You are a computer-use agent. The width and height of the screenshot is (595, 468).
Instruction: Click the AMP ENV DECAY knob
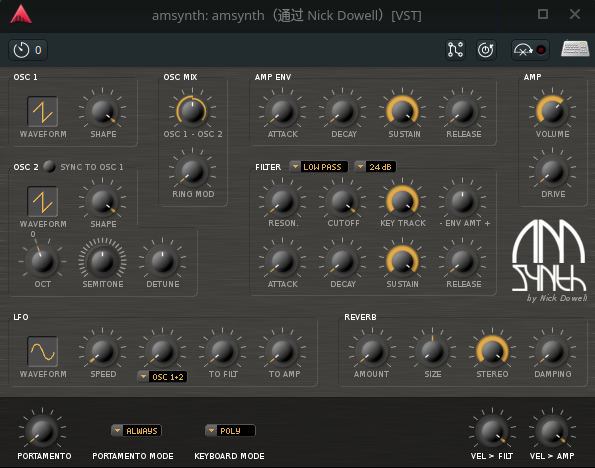(x=342, y=111)
